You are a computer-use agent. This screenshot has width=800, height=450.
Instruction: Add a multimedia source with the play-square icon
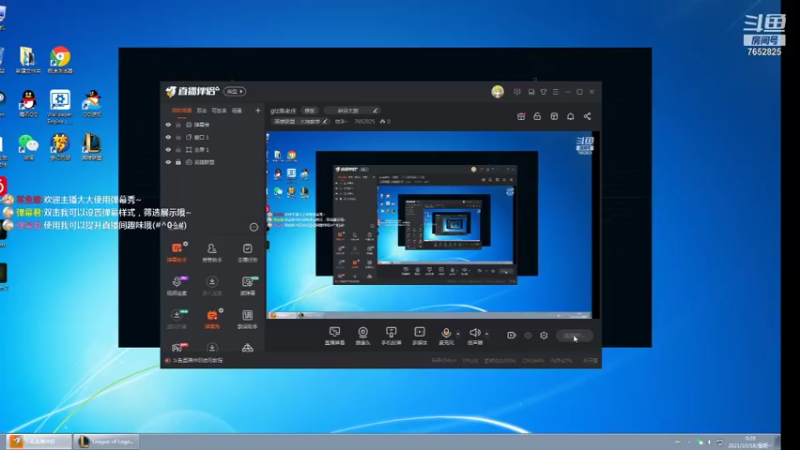click(x=419, y=335)
